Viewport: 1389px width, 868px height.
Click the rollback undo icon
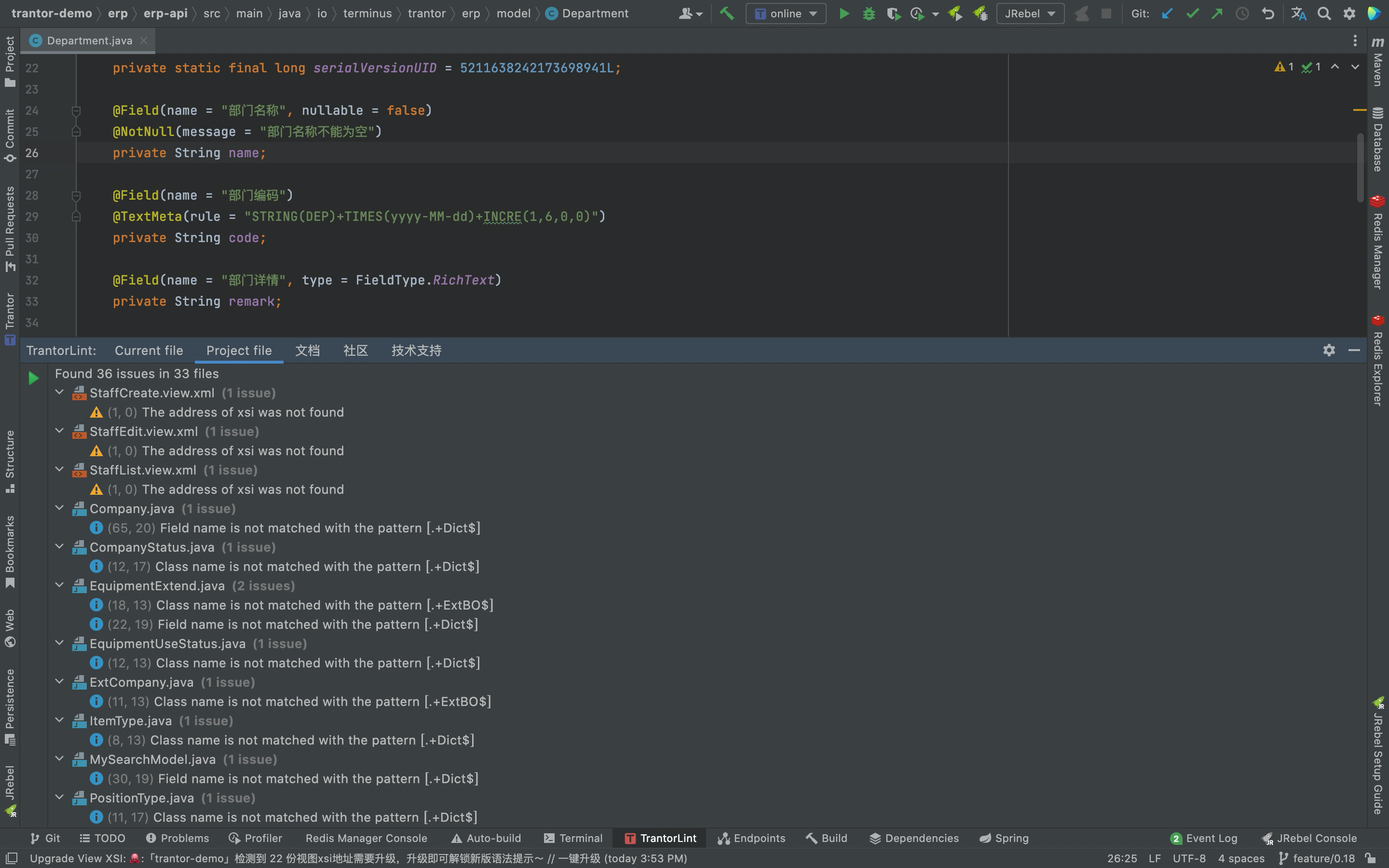[1267, 13]
